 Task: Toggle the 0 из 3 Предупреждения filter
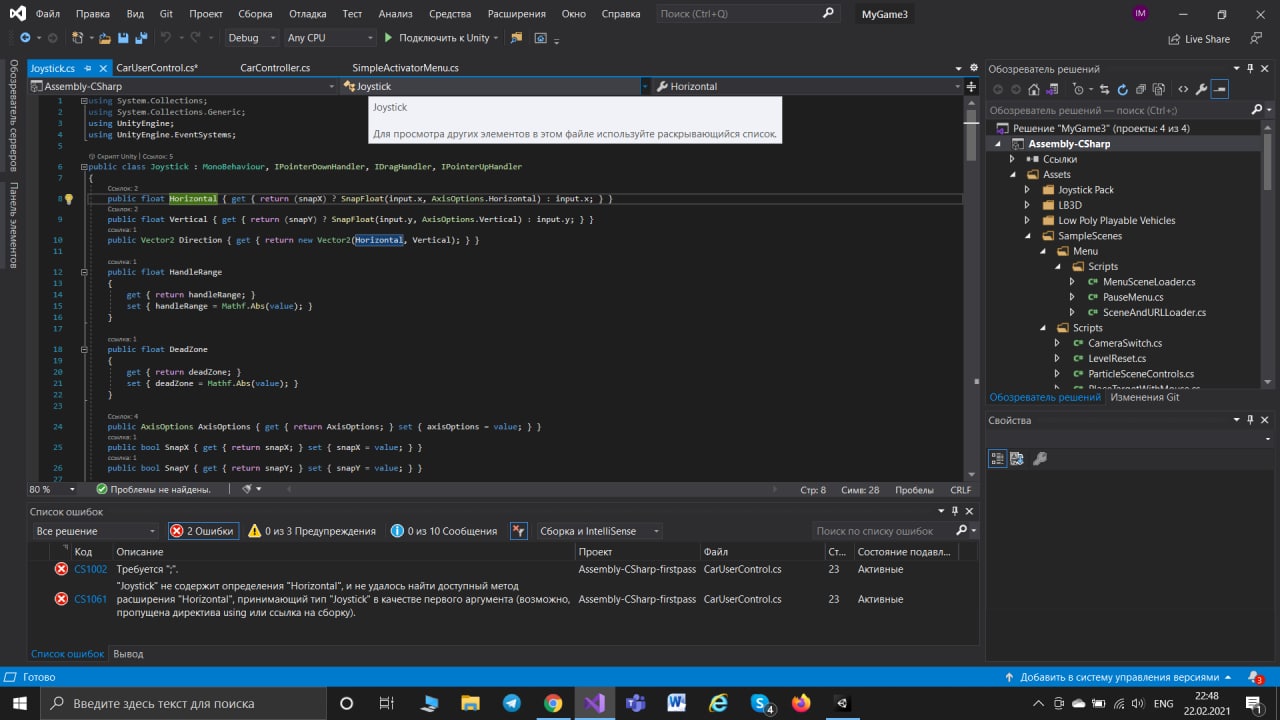312,531
